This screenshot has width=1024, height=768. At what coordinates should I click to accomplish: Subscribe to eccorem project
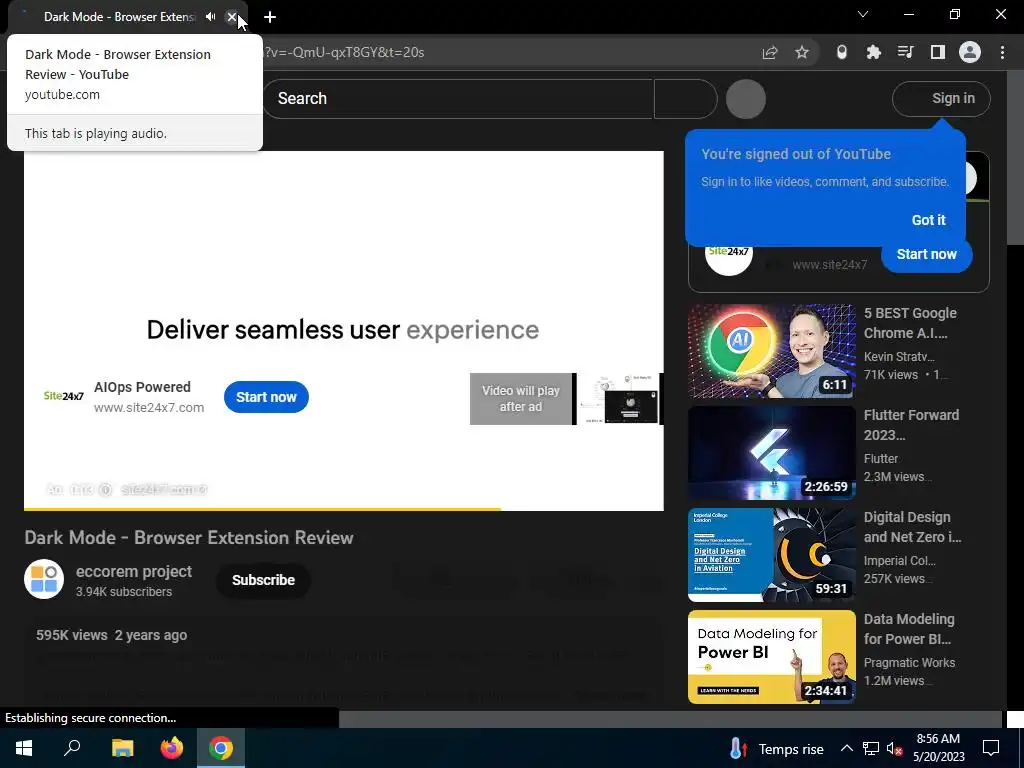click(263, 580)
